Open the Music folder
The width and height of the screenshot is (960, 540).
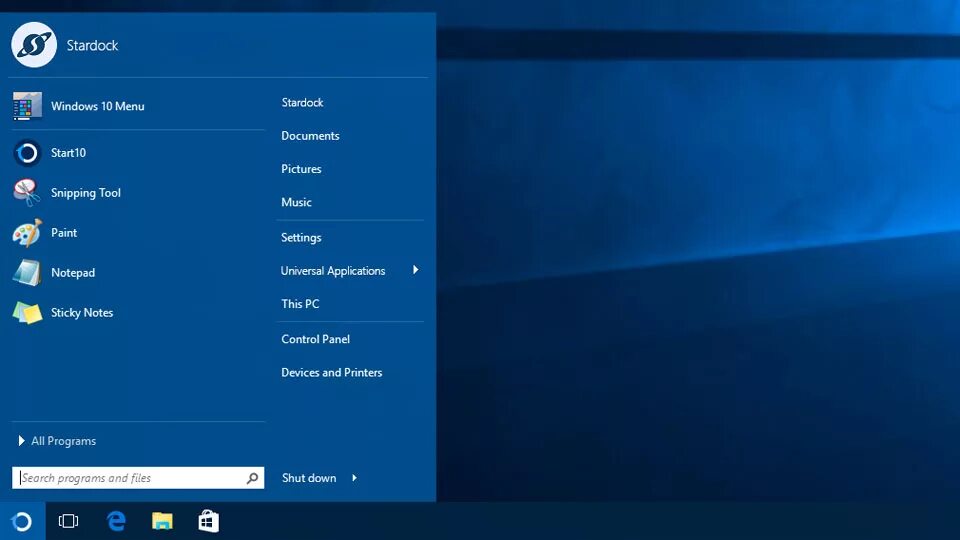296,202
